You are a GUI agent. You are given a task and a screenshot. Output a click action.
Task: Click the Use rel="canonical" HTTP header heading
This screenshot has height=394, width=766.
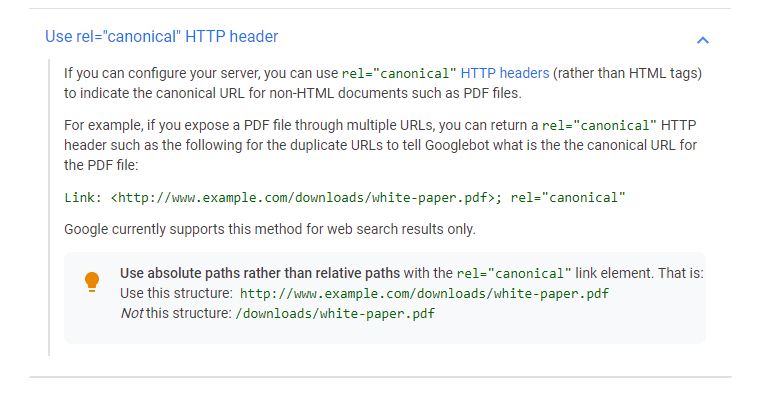[x=162, y=37]
